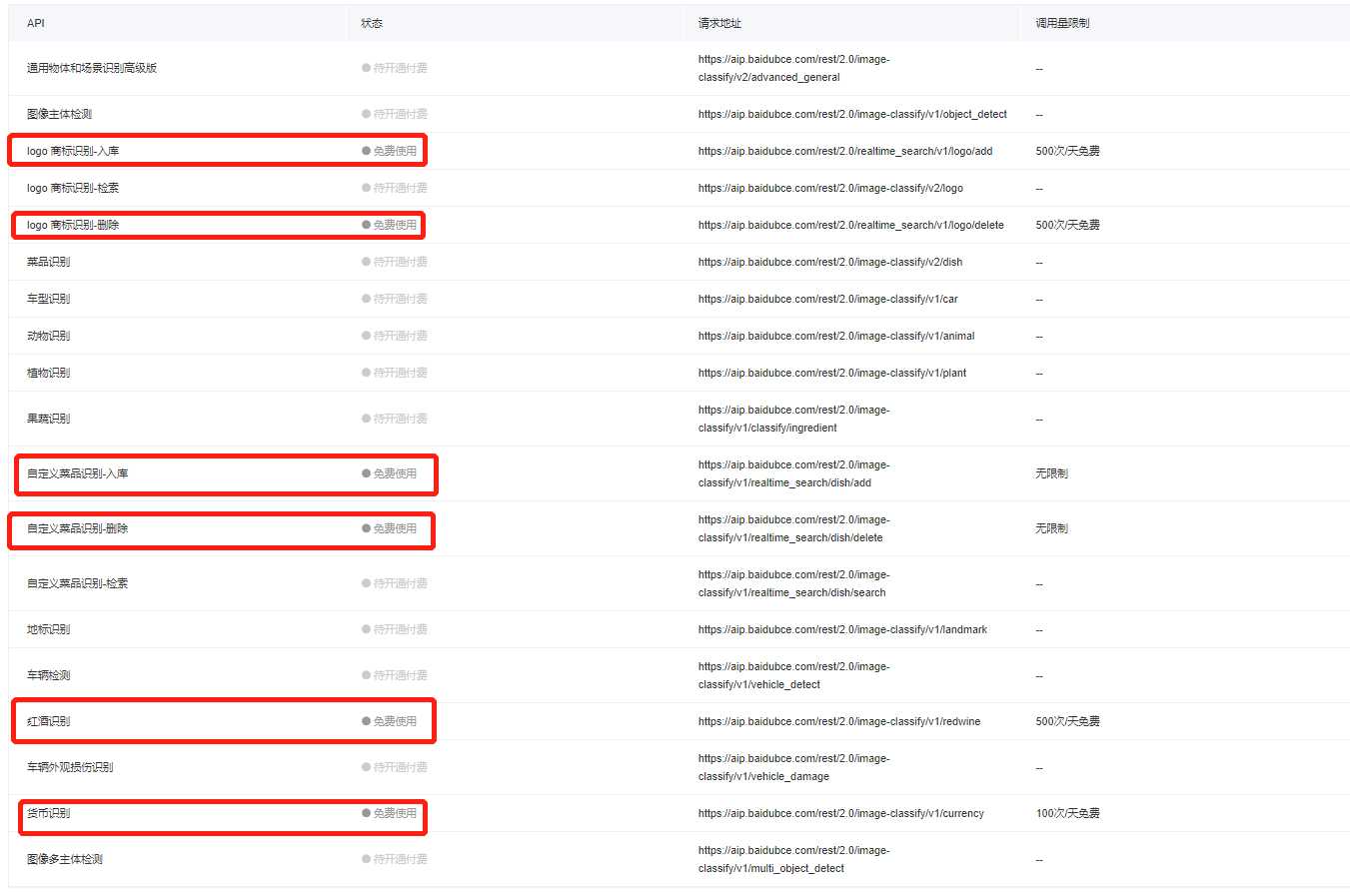Select the logo 商标识别-检索 API name
The width and height of the screenshot is (1350, 896).
click(73, 188)
